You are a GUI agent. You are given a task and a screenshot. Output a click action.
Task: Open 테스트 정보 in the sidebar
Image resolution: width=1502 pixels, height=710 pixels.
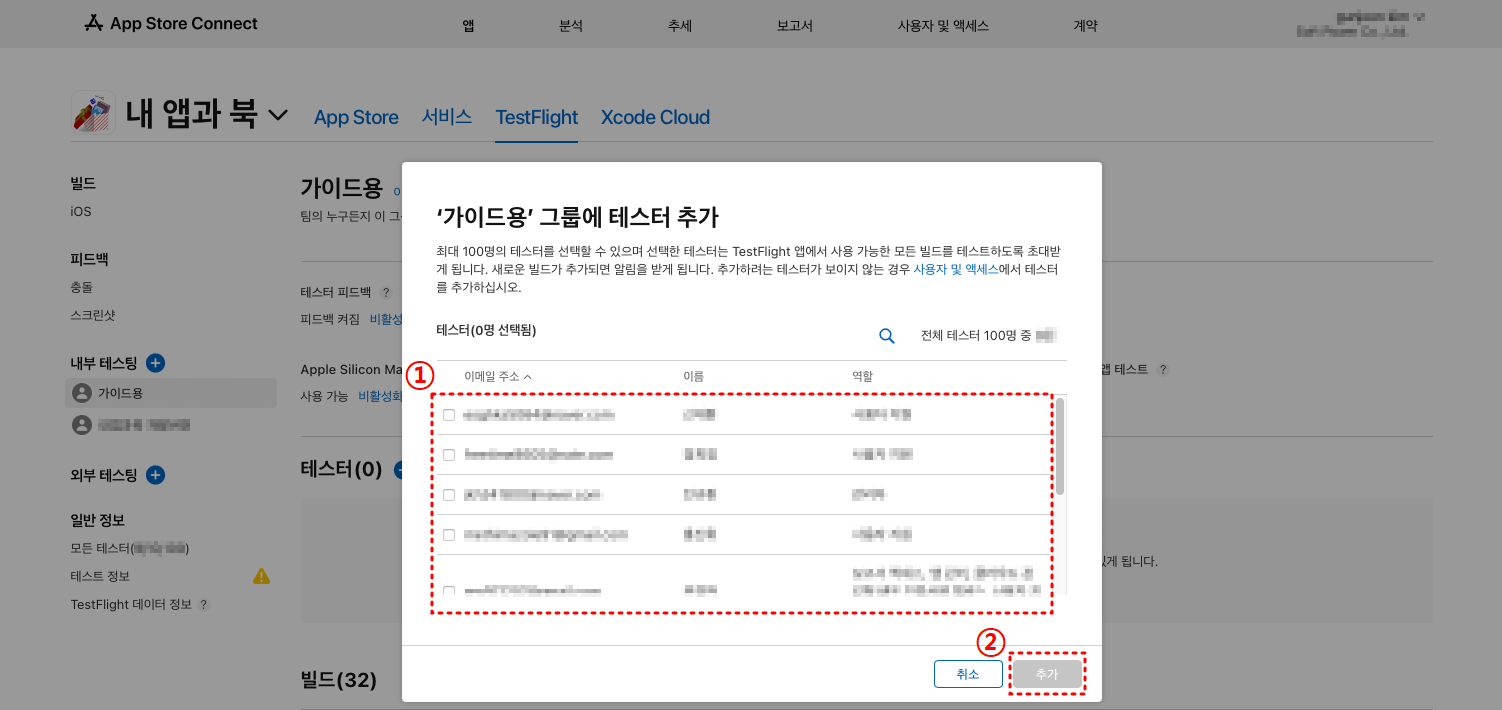(100, 576)
